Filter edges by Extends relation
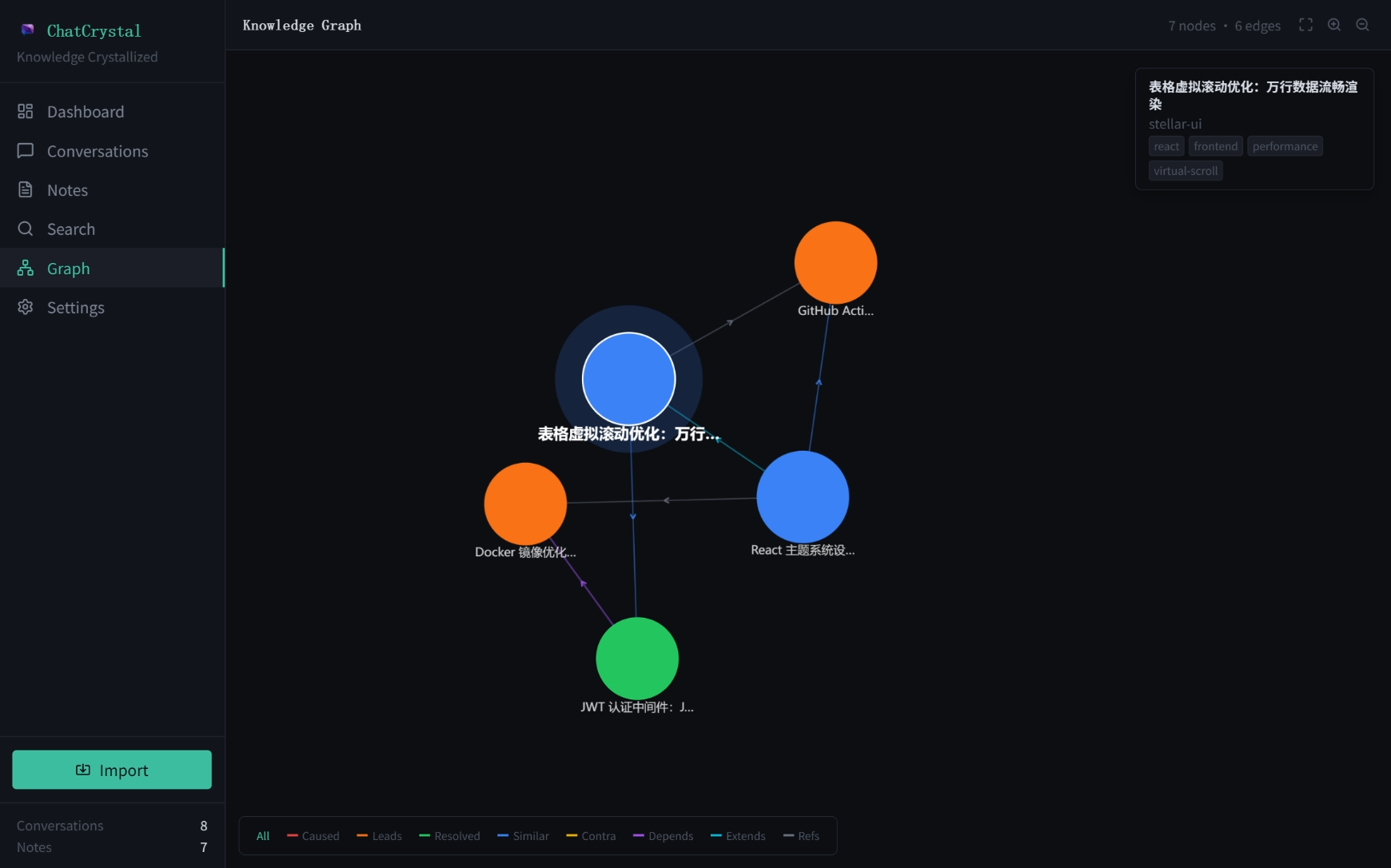The image size is (1391, 868). [738, 836]
